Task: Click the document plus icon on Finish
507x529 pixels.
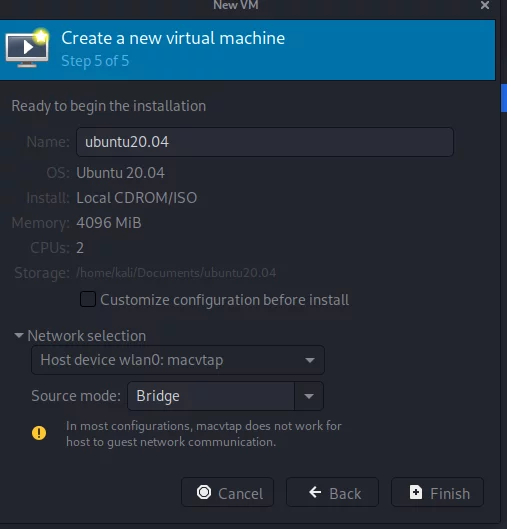Action: click(x=416, y=492)
